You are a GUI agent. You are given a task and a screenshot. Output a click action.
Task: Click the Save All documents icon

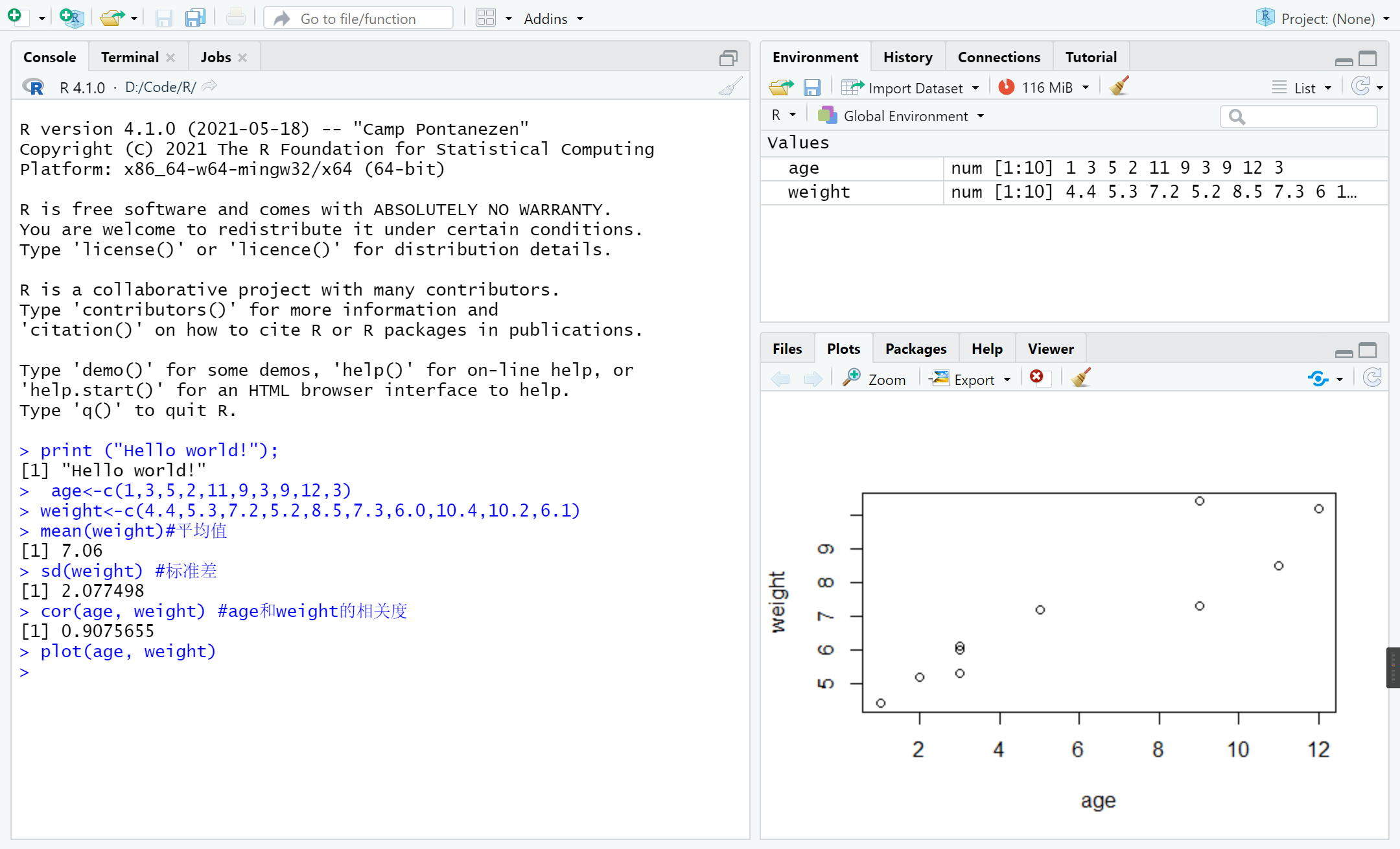coord(195,17)
